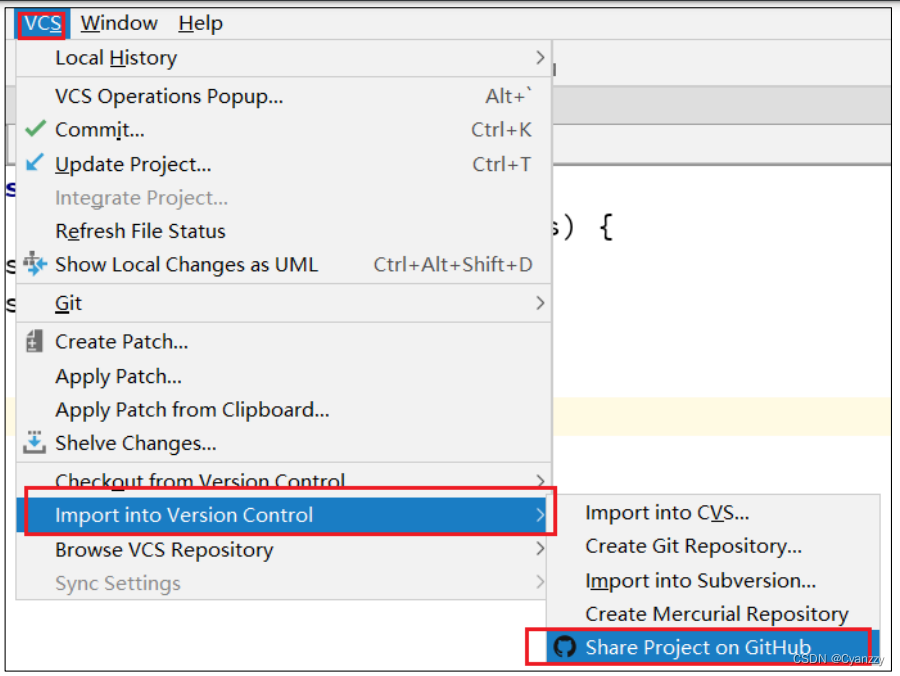This screenshot has height=676, width=900.
Task: Choose Show Local Changes as UML
Action: pyautogui.click(x=284, y=265)
